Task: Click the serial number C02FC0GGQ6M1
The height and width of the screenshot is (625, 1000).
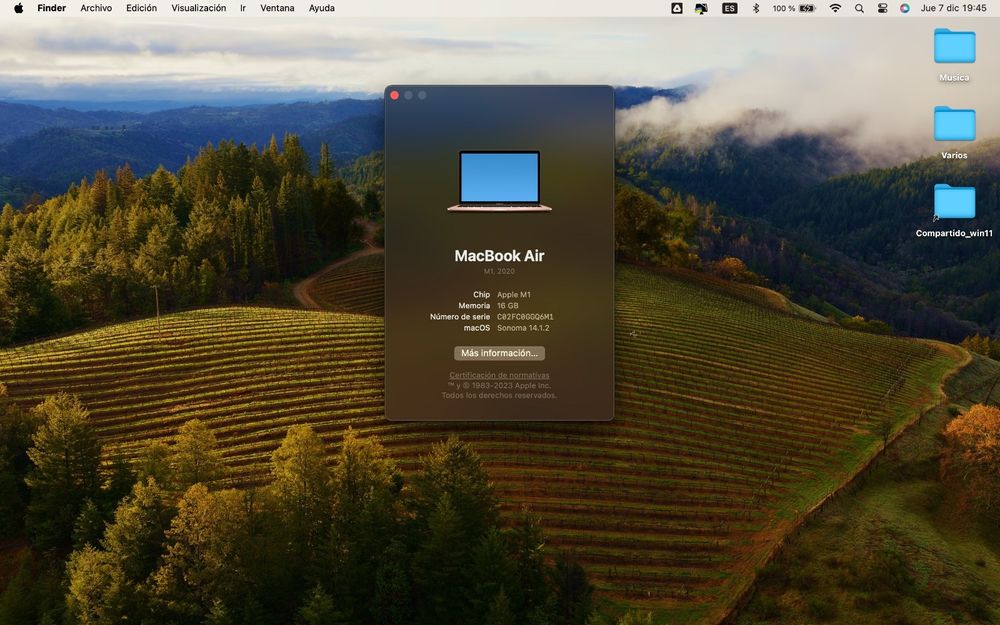Action: pos(525,317)
